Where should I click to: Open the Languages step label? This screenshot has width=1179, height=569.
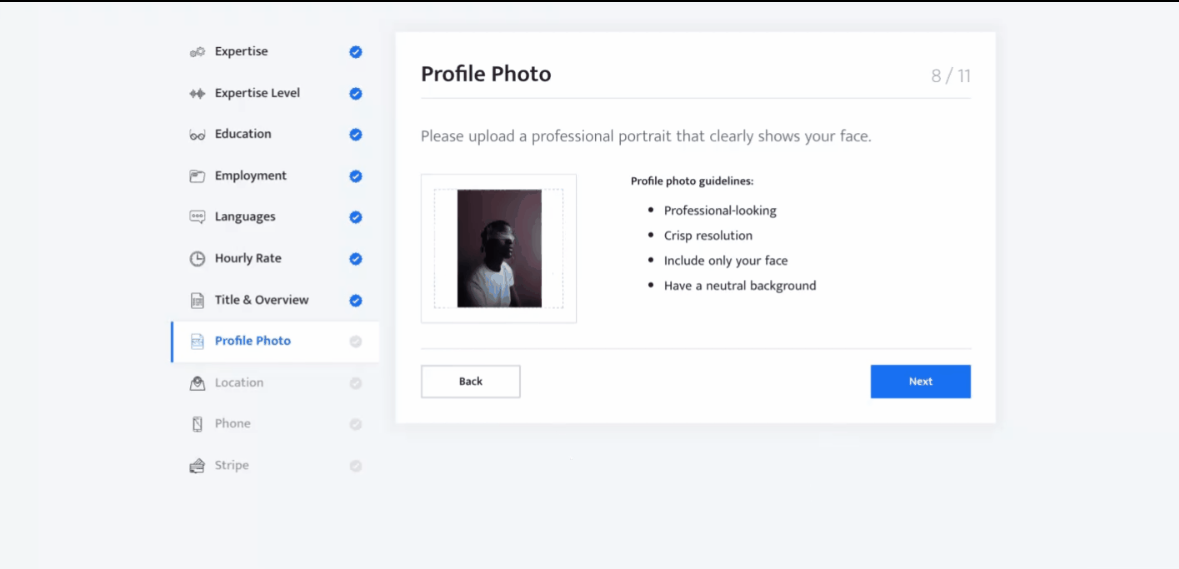(245, 217)
